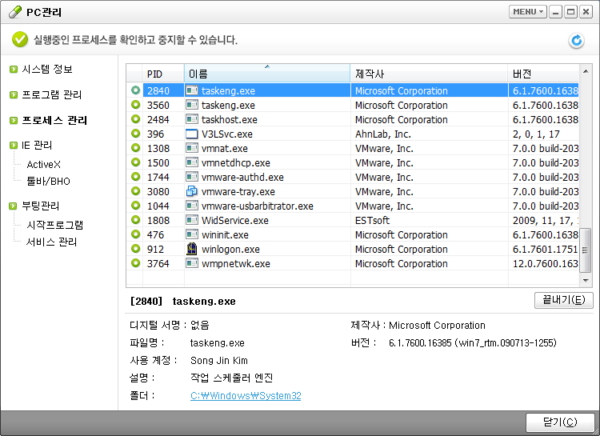Click the WidService.exe process icon
Viewport: 600px width, 436px height.
193,220
